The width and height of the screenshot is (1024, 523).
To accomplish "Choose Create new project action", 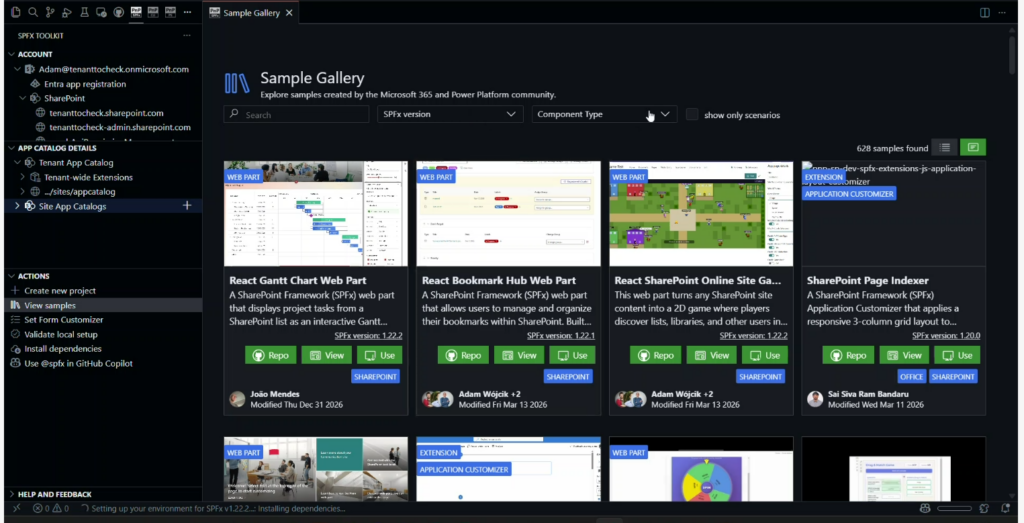I will point(60,291).
